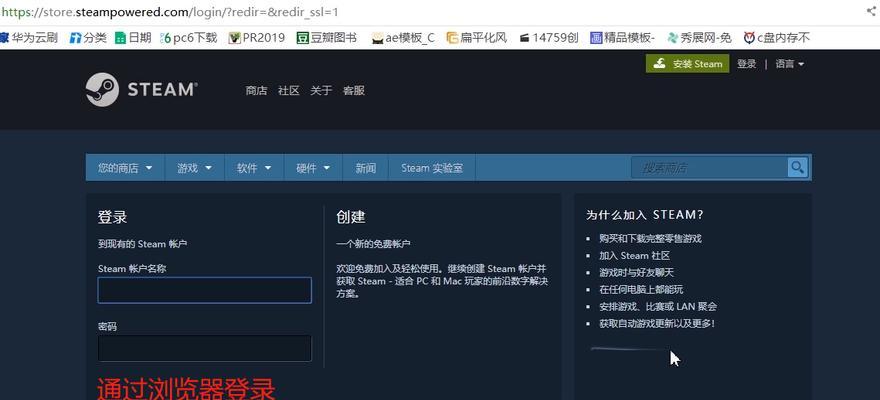
Task: Click the share icon in address bar
Action: (871, 11)
